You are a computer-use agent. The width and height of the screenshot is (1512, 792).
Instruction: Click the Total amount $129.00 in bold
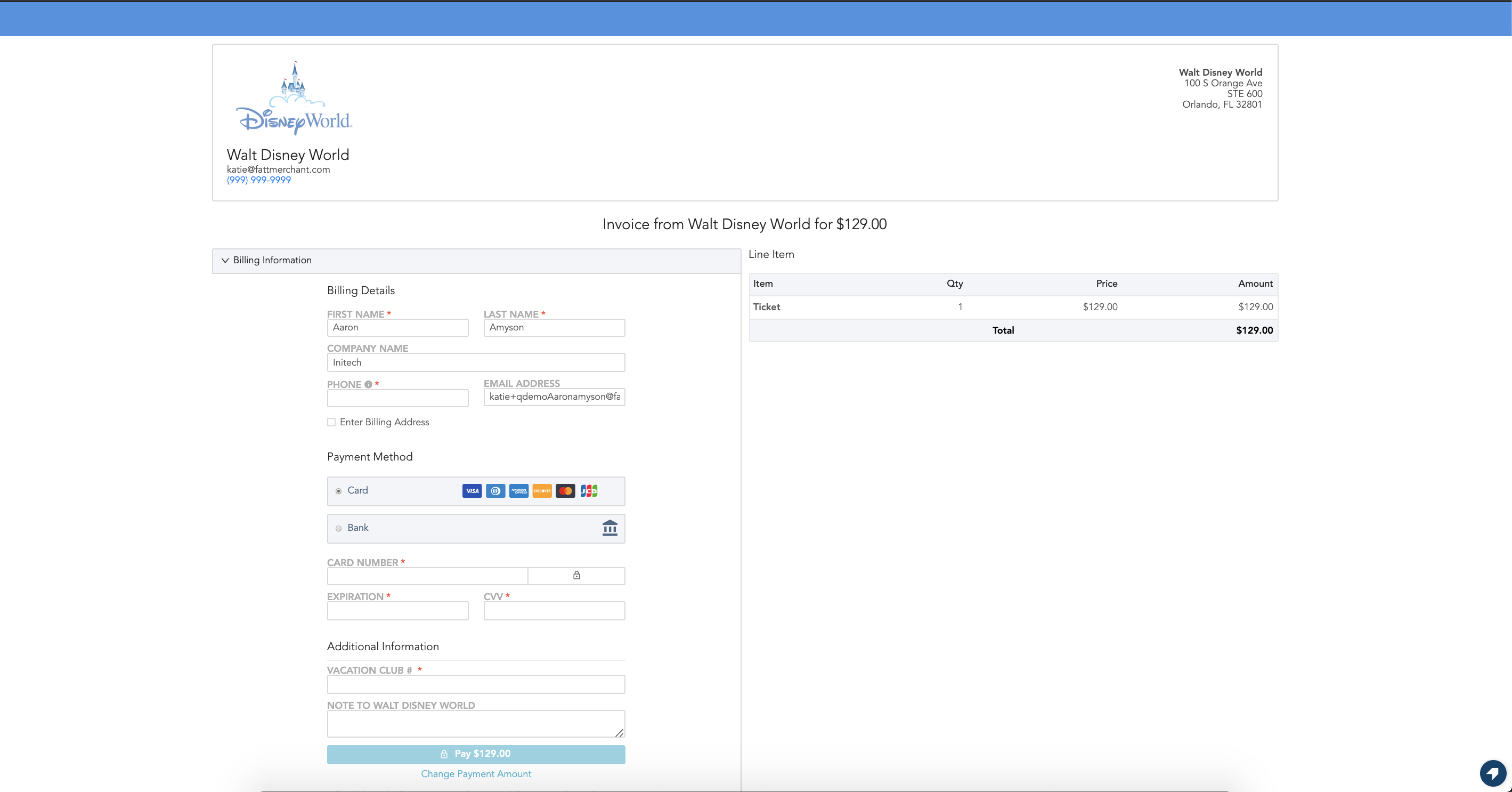coord(1254,330)
